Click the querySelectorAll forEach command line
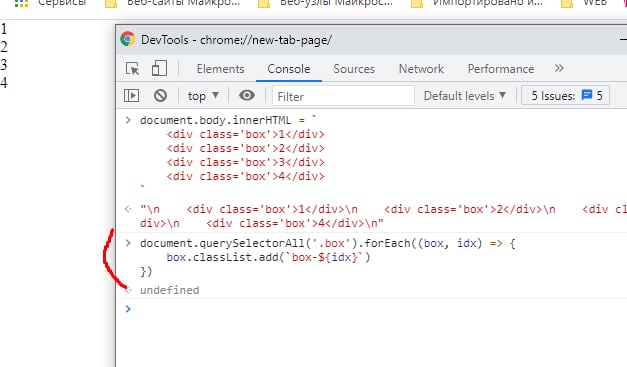The image size is (627, 367). pos(328,243)
